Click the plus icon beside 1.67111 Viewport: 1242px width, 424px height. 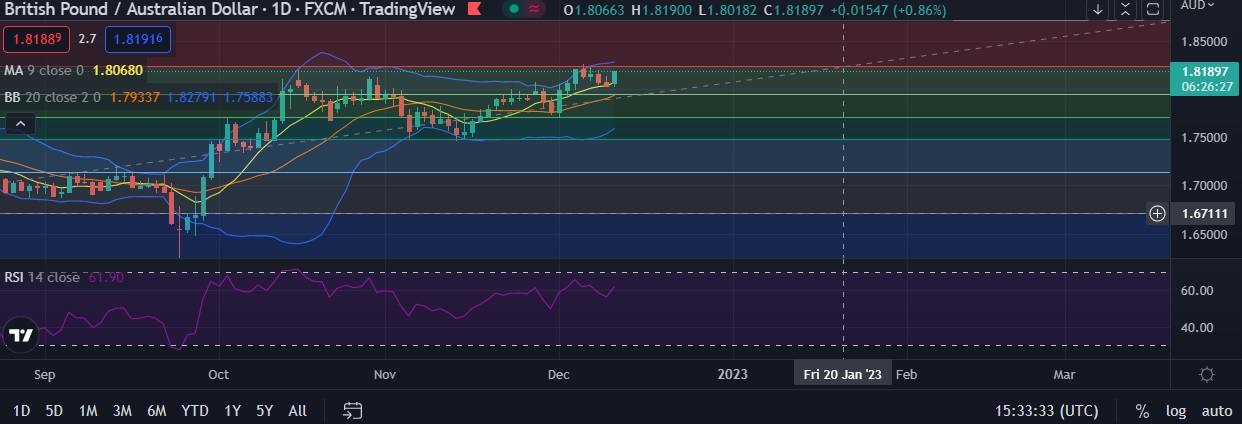(x=1157, y=213)
